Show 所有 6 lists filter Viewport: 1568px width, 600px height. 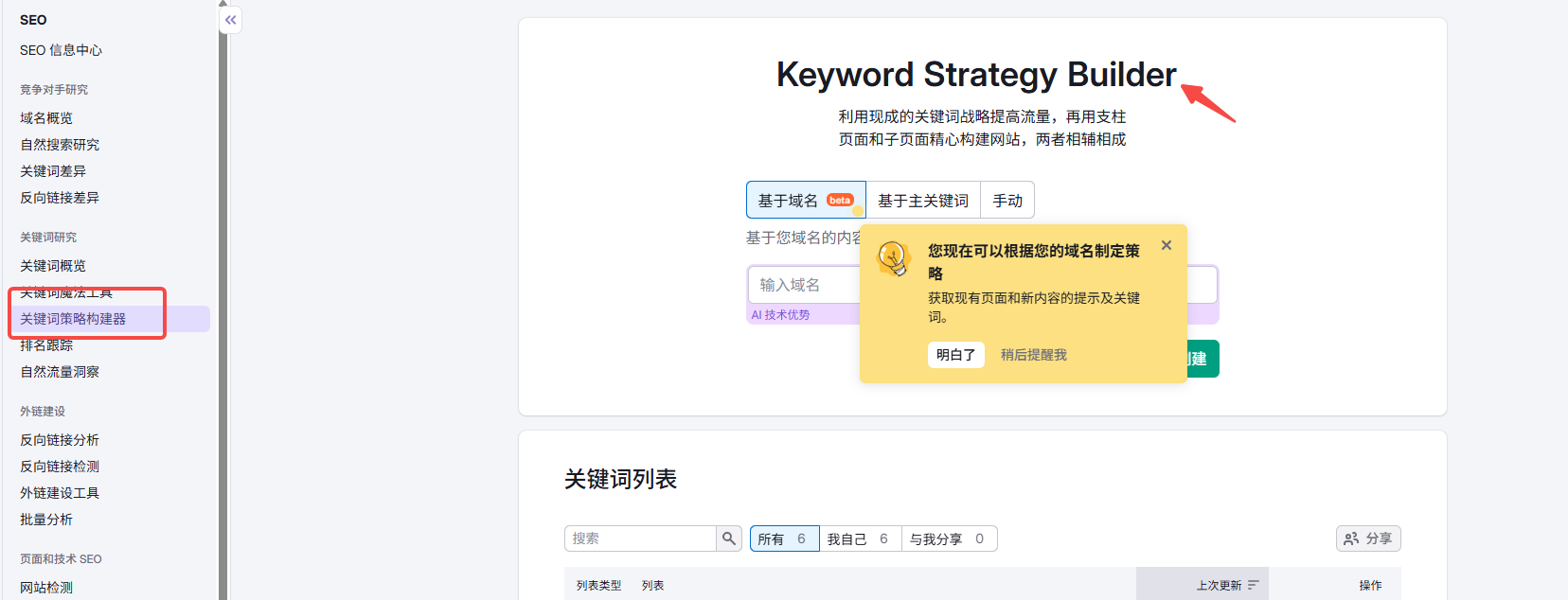point(784,538)
